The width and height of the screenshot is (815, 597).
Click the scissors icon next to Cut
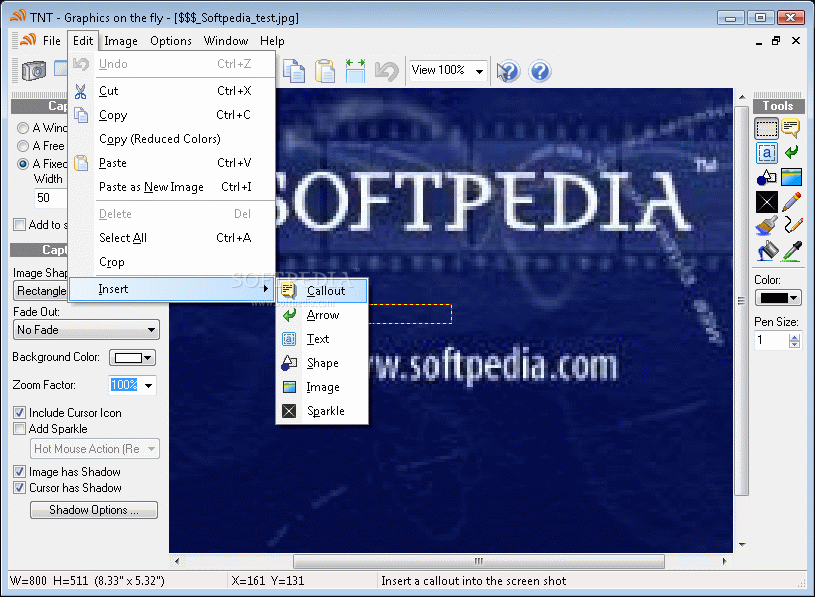81,91
